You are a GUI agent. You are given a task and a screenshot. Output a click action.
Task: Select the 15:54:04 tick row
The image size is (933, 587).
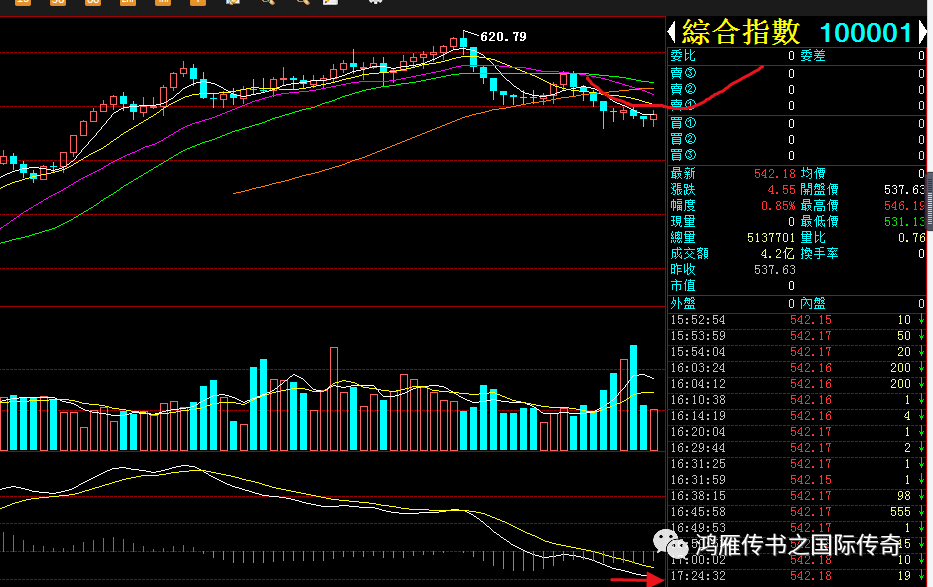coord(797,352)
